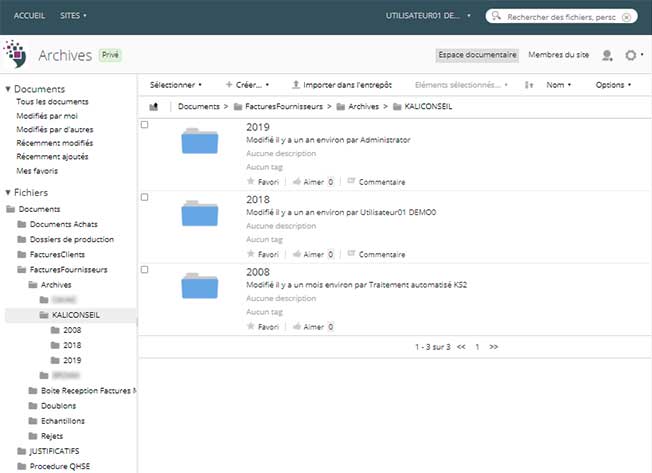Select the KALICONSEIL folder in the tree
The height and width of the screenshot is (473, 652).
76,315
